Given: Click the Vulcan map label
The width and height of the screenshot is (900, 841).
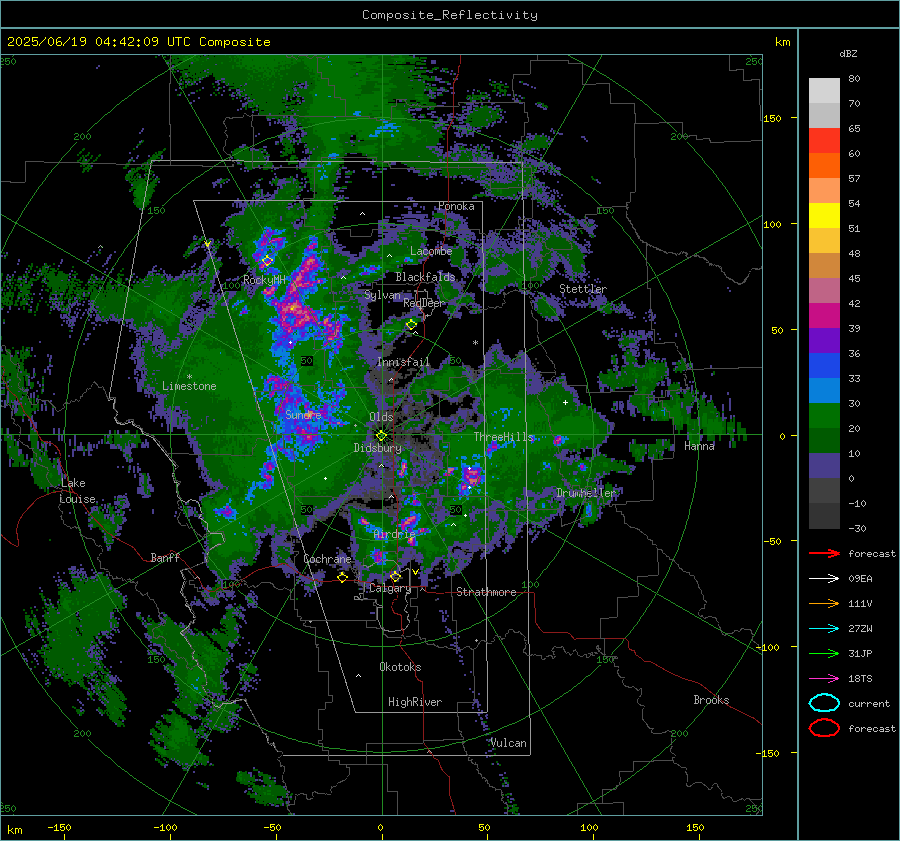Looking at the screenshot, I should [x=509, y=743].
